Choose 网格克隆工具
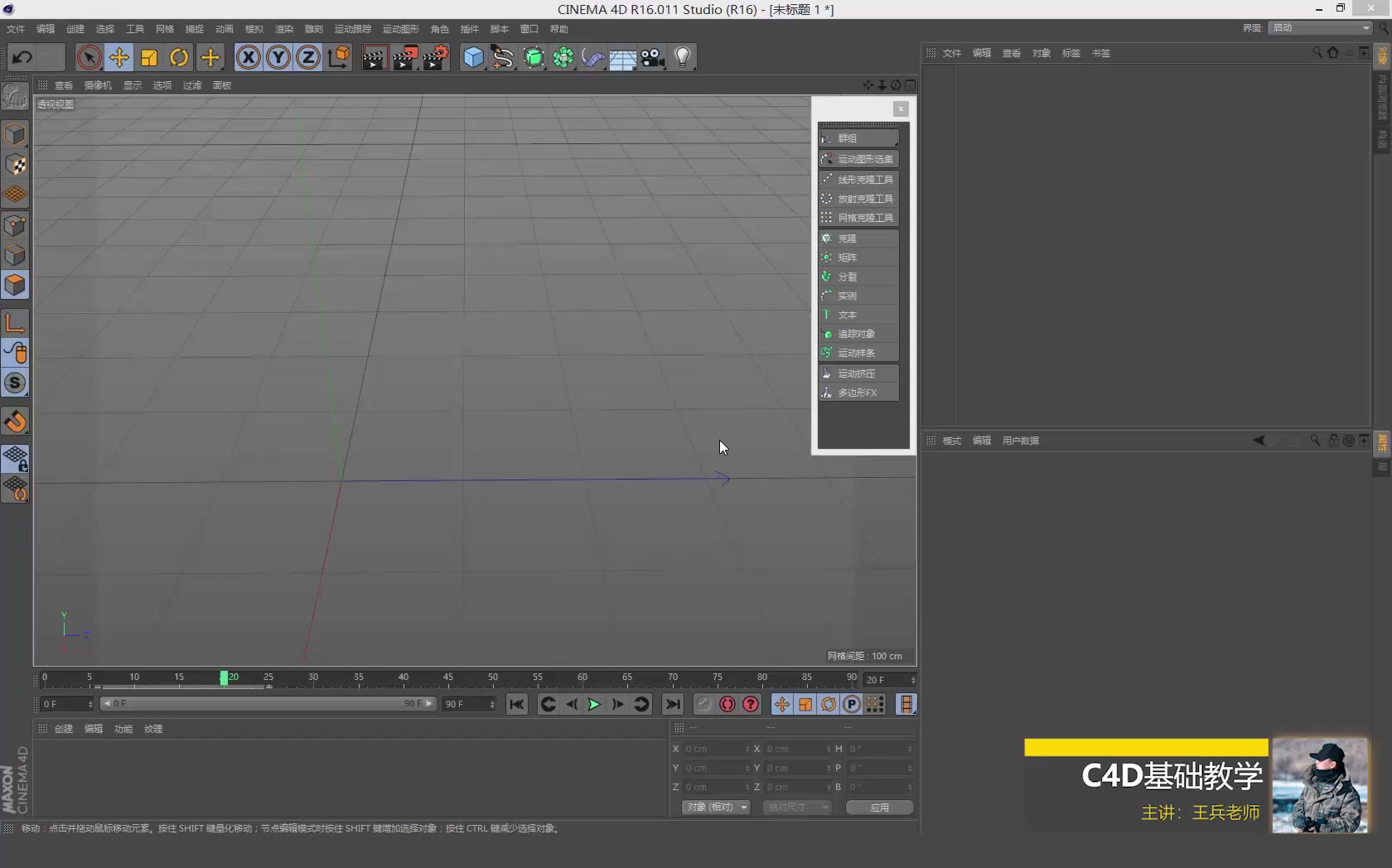The image size is (1392, 868). pyautogui.click(x=858, y=218)
